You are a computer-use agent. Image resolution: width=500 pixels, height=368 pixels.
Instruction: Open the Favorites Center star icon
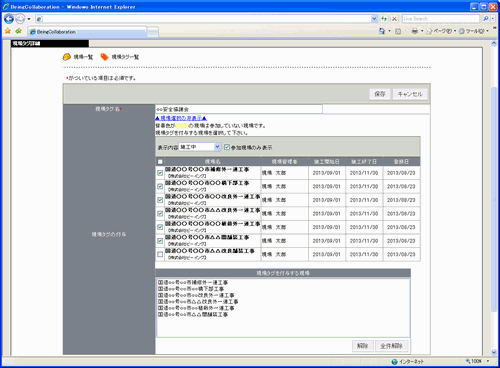(8, 31)
